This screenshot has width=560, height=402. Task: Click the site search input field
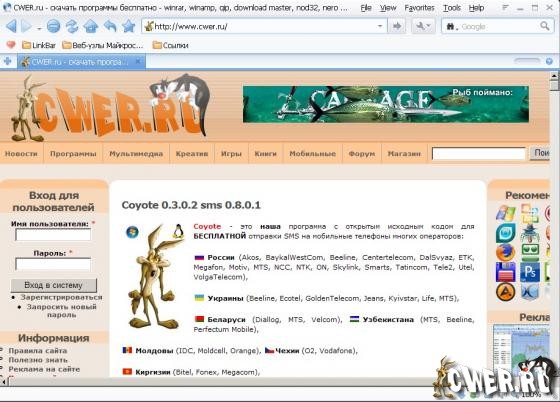479,154
